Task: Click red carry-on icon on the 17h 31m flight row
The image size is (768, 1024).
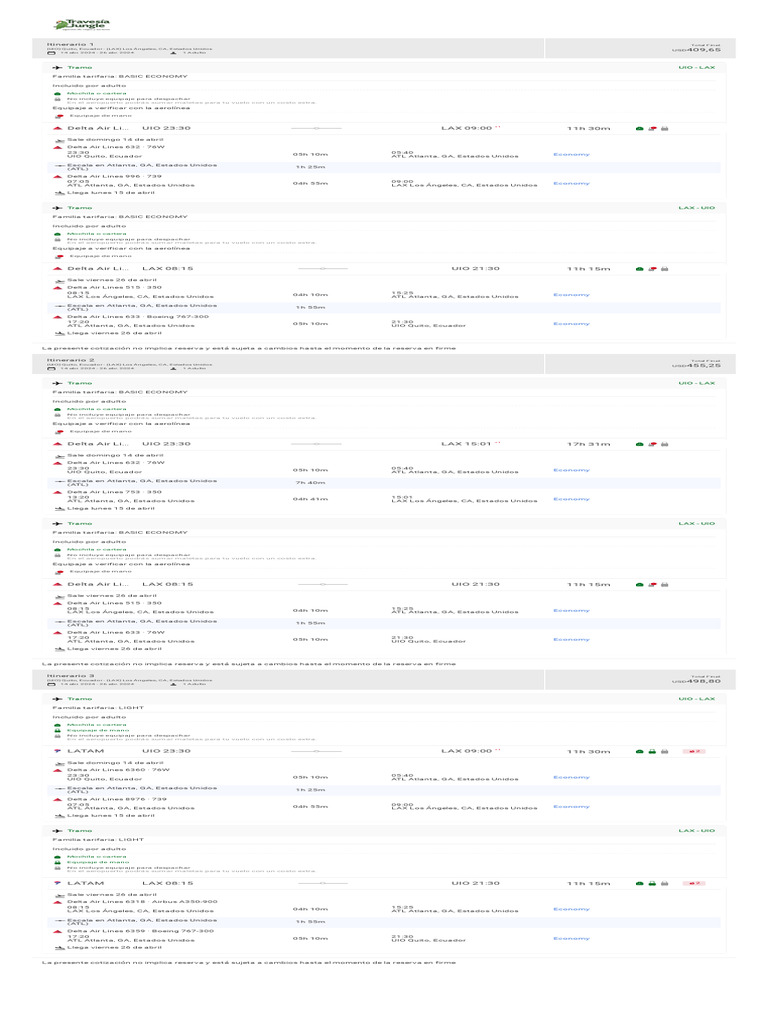Action: 652,444
